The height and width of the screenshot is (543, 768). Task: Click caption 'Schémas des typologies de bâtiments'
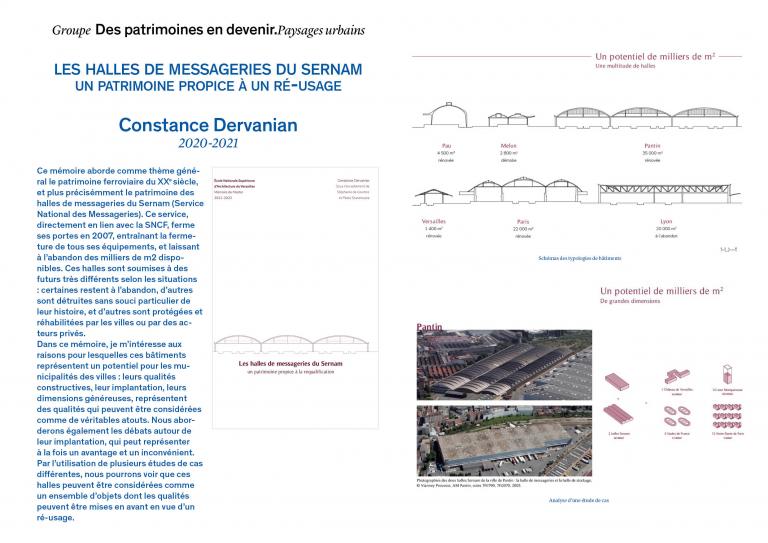[579, 258]
